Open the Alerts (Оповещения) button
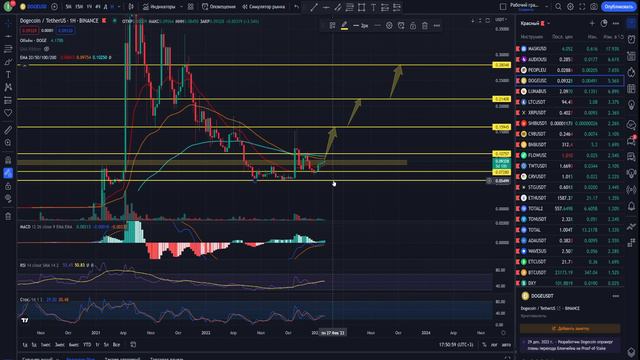This screenshot has height=360, width=640. coord(218,7)
